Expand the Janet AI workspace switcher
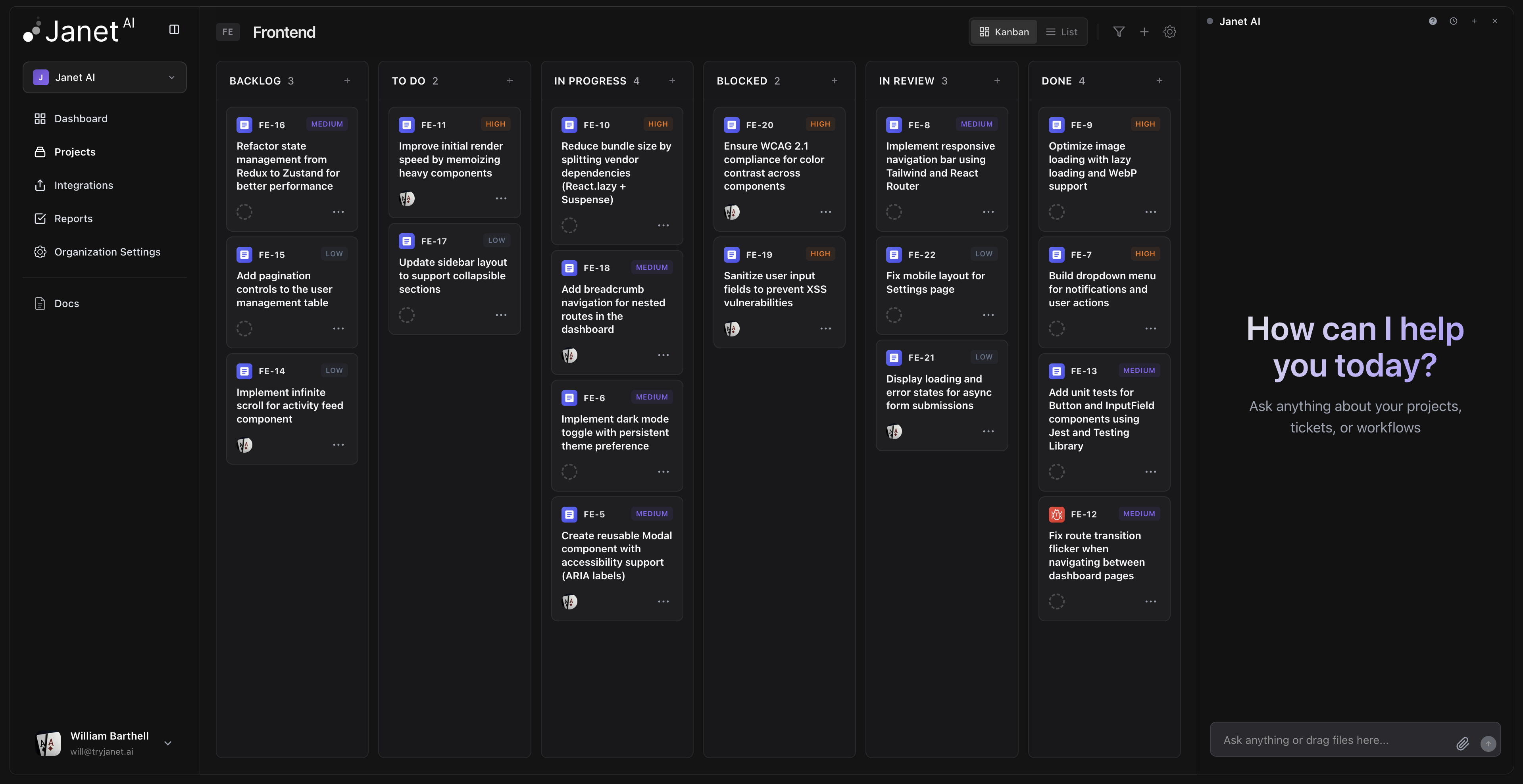 coord(172,77)
